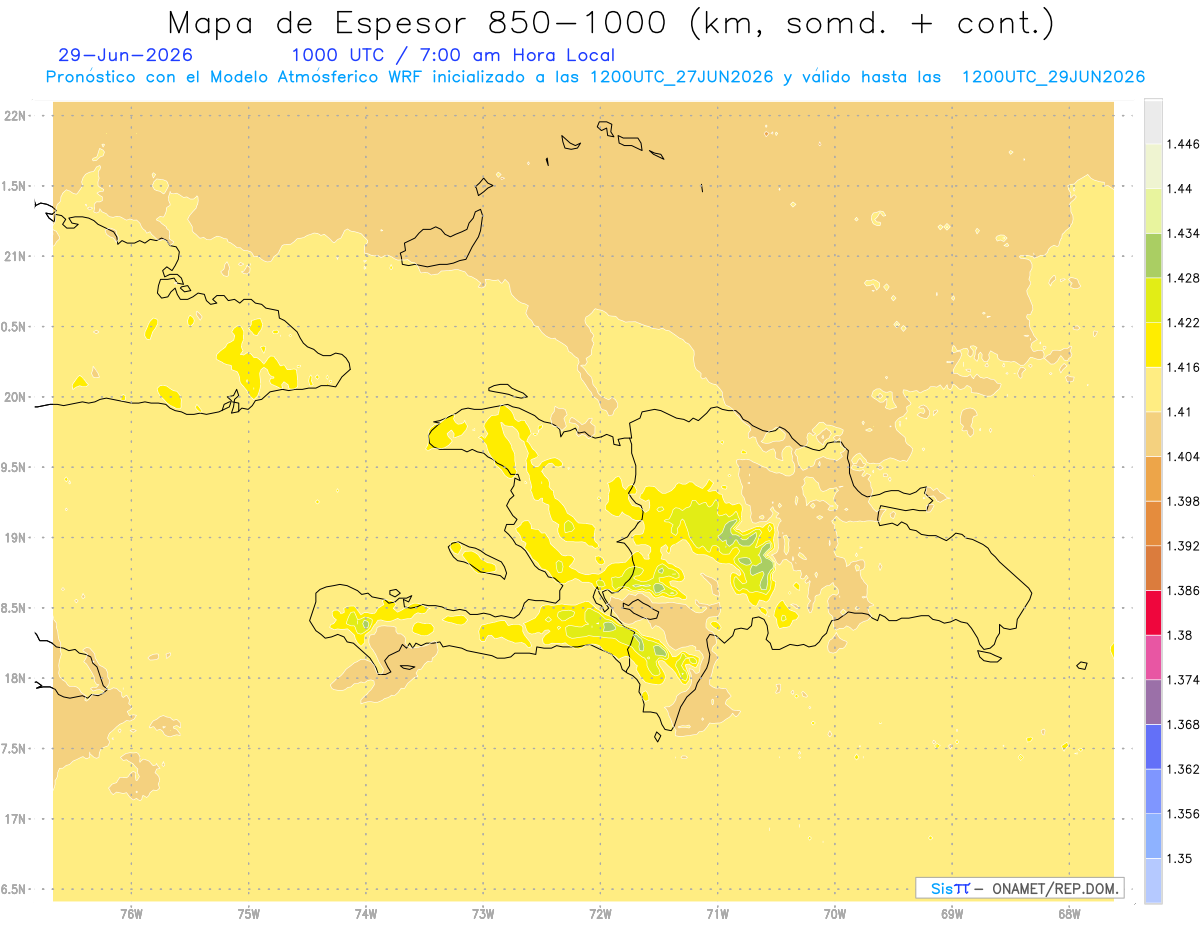Click the '20N' latitude label
The image size is (1200, 927).
click(15, 397)
